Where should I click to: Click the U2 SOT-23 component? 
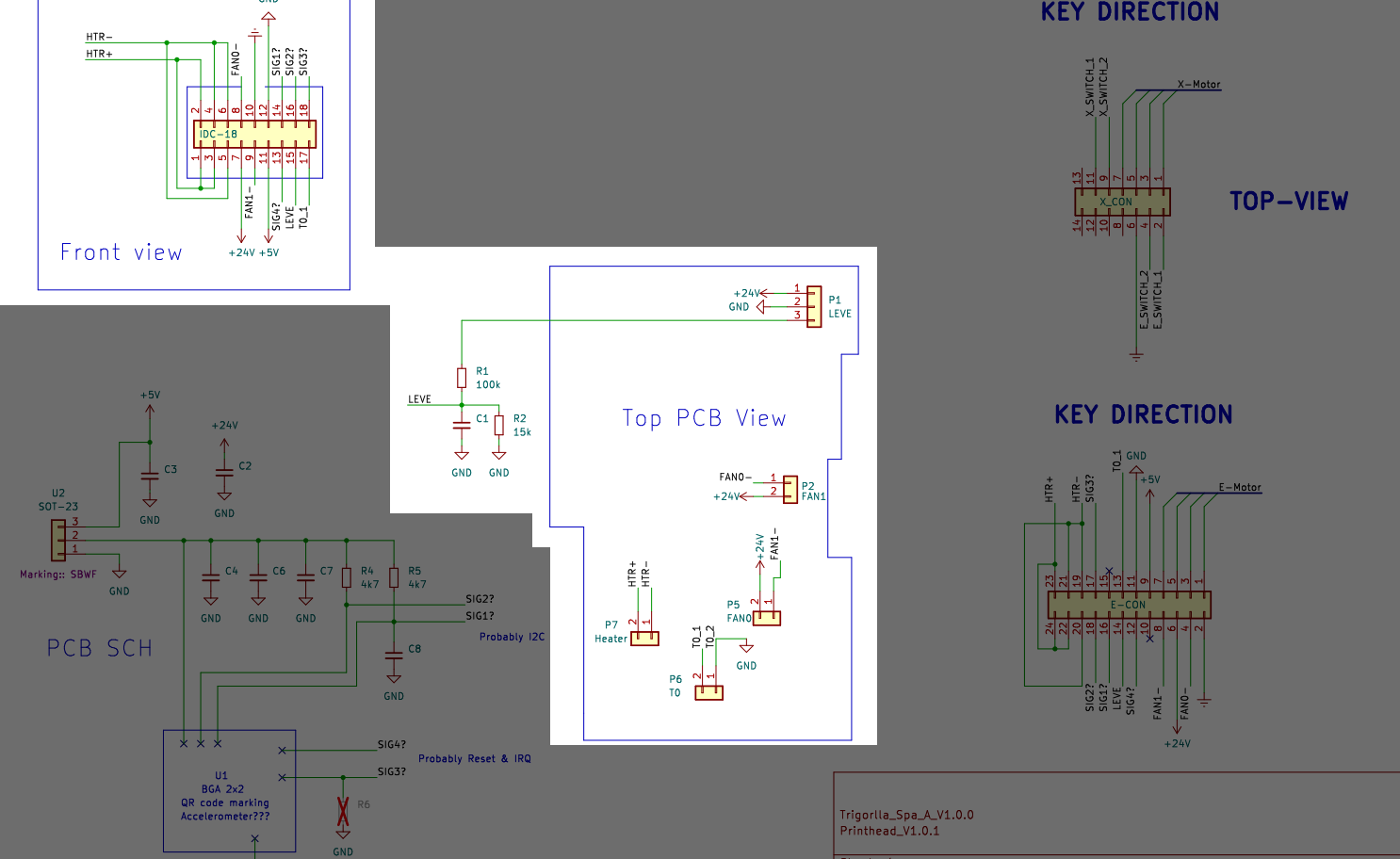pyautogui.click(x=58, y=539)
